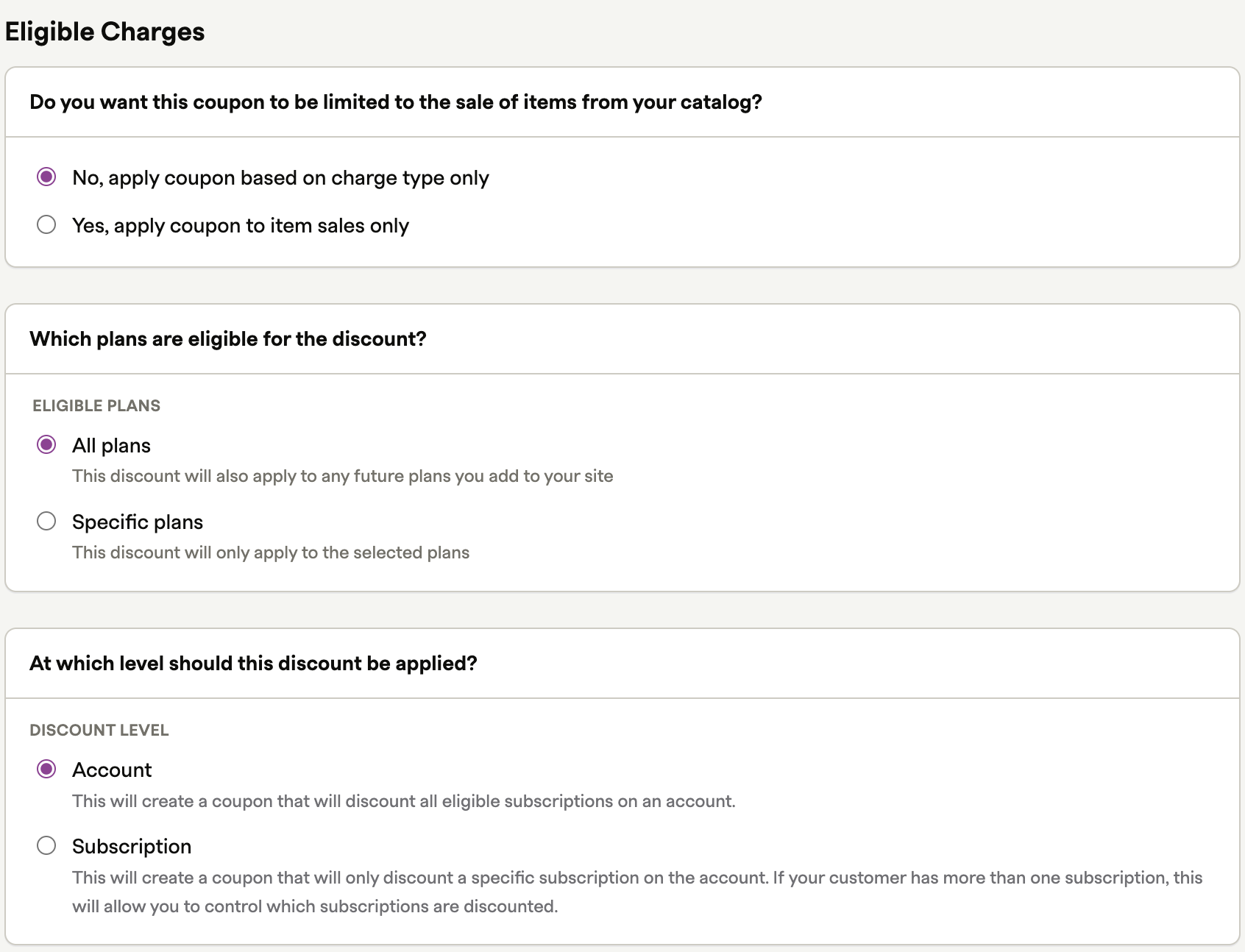Click the 'No, apply coupon based on charge type only' label
This screenshot has height=952, width=1245.
tap(280, 178)
